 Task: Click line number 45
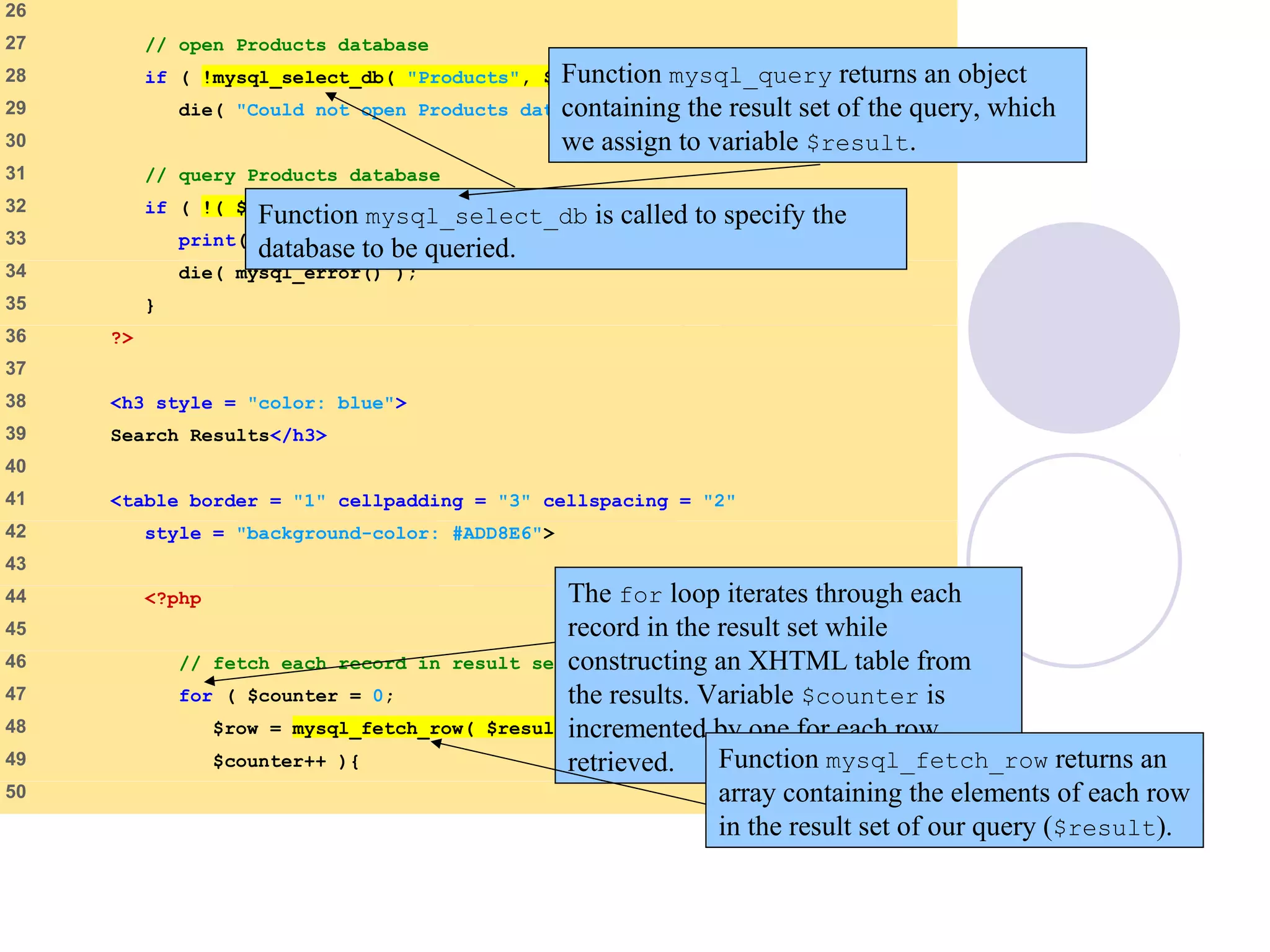tap(16, 629)
